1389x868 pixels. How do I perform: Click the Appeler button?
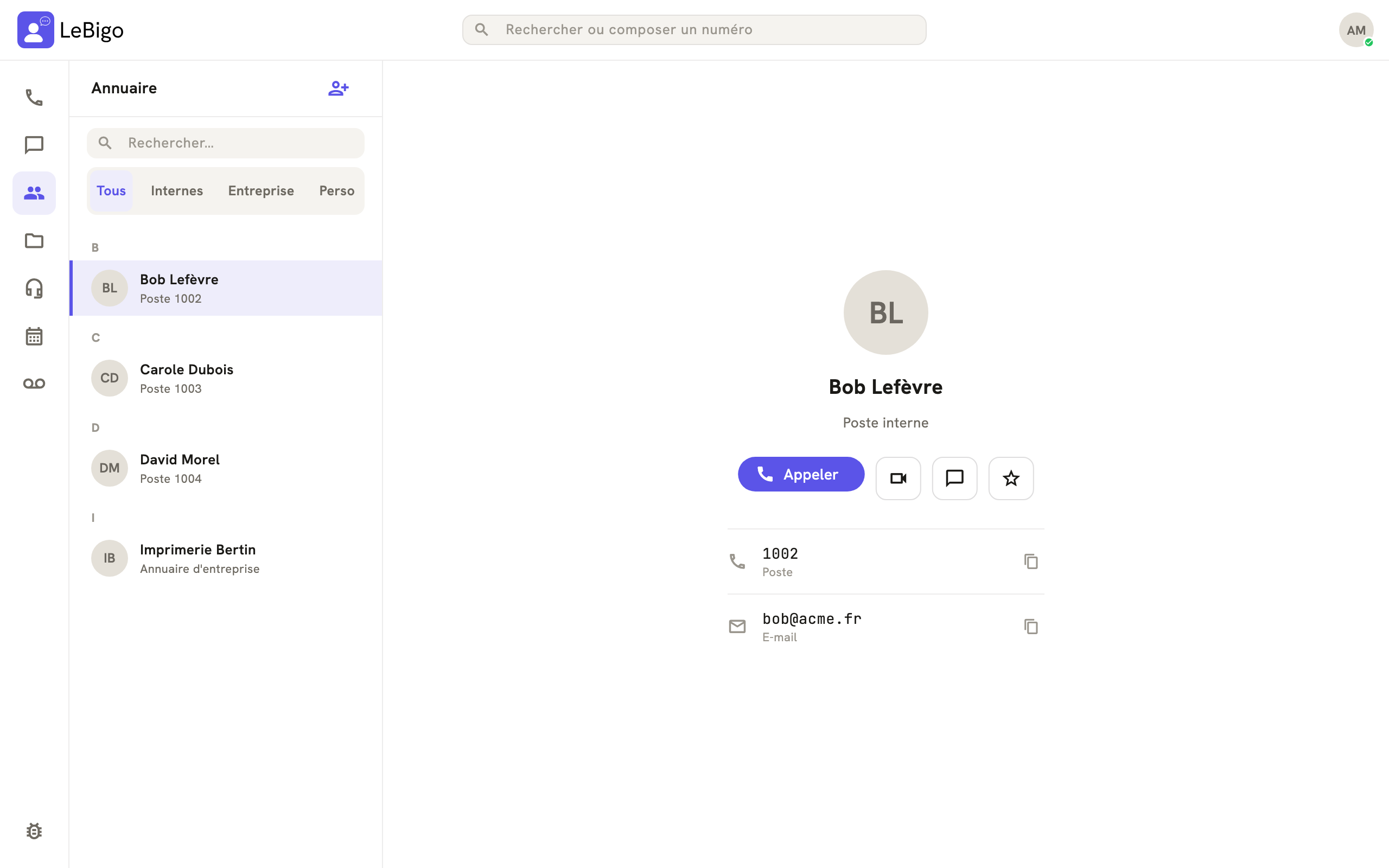801,474
